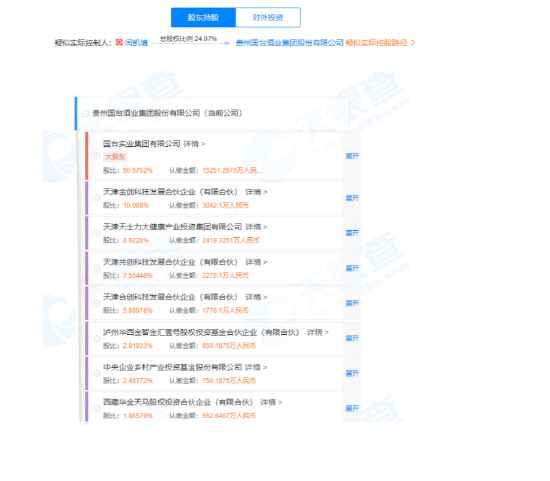This screenshot has width=550, height=481.
Task: Click 展开 on 泸州华西金智金汇壹号 row
Action: click(x=352, y=338)
